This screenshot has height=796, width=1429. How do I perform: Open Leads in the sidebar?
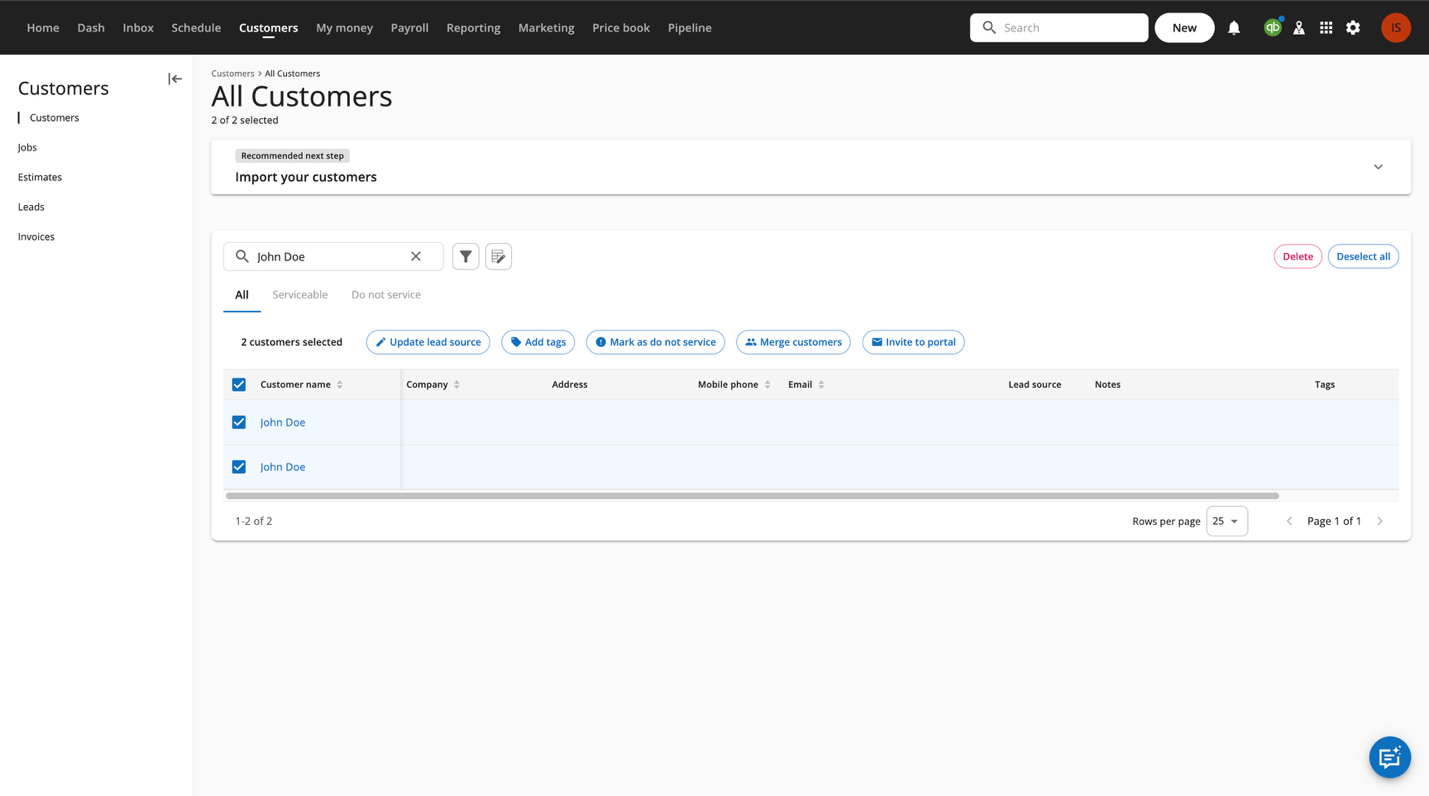pos(31,207)
